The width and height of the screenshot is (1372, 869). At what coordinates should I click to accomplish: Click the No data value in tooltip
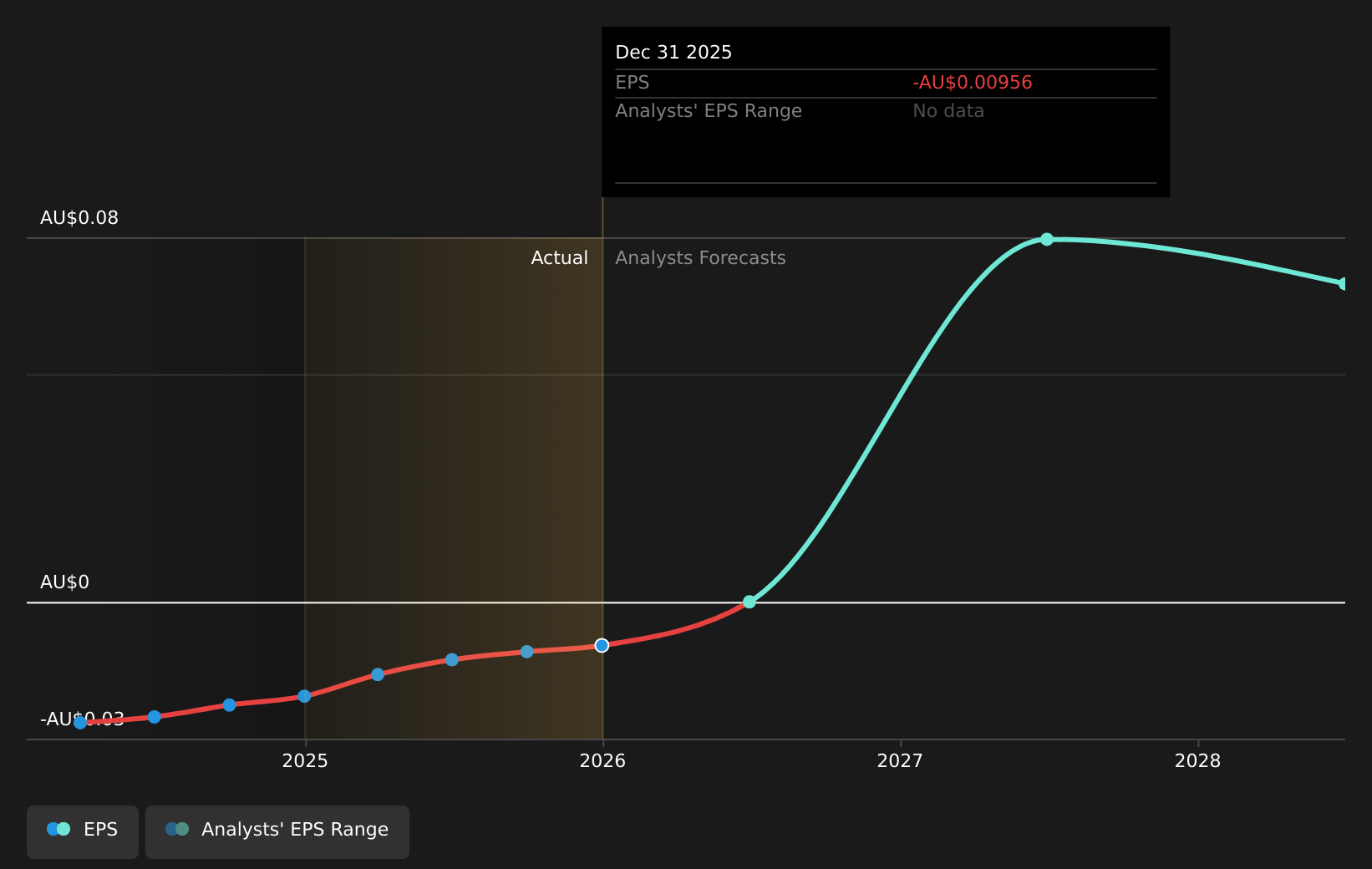pos(948,111)
